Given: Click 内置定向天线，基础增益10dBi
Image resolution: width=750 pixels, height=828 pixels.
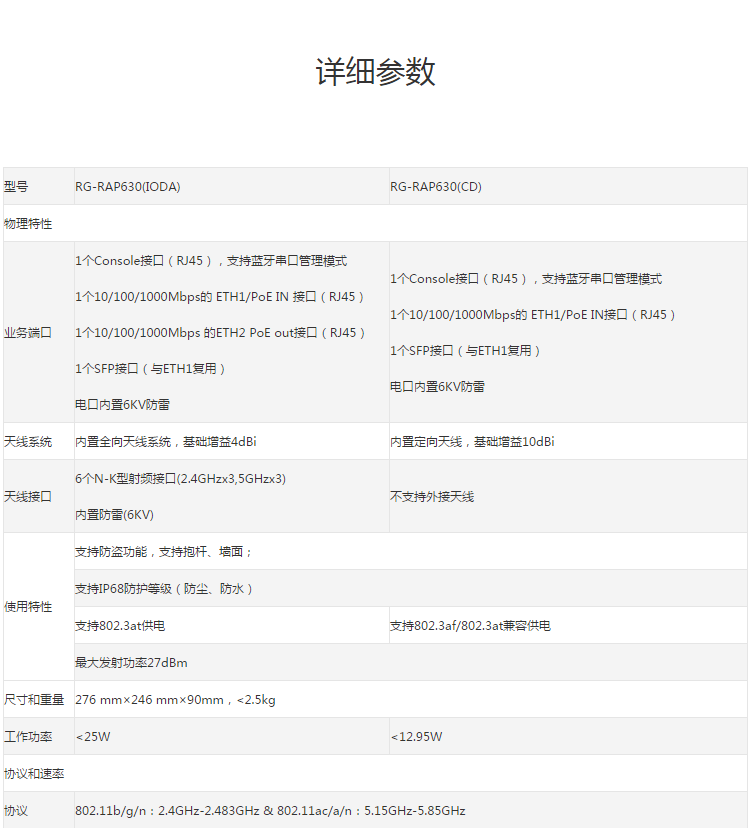Looking at the screenshot, I should (x=472, y=441).
